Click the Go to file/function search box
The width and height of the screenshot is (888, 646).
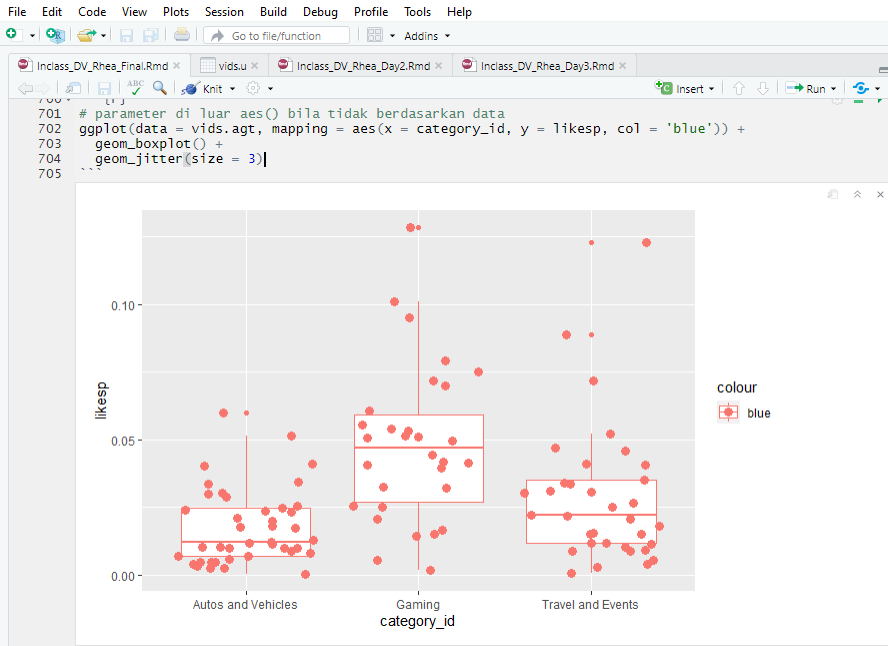coord(276,34)
